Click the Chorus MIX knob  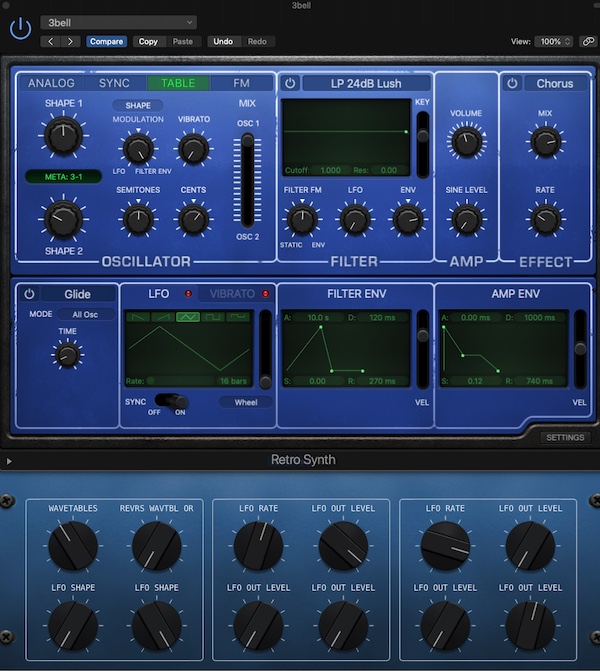click(545, 142)
